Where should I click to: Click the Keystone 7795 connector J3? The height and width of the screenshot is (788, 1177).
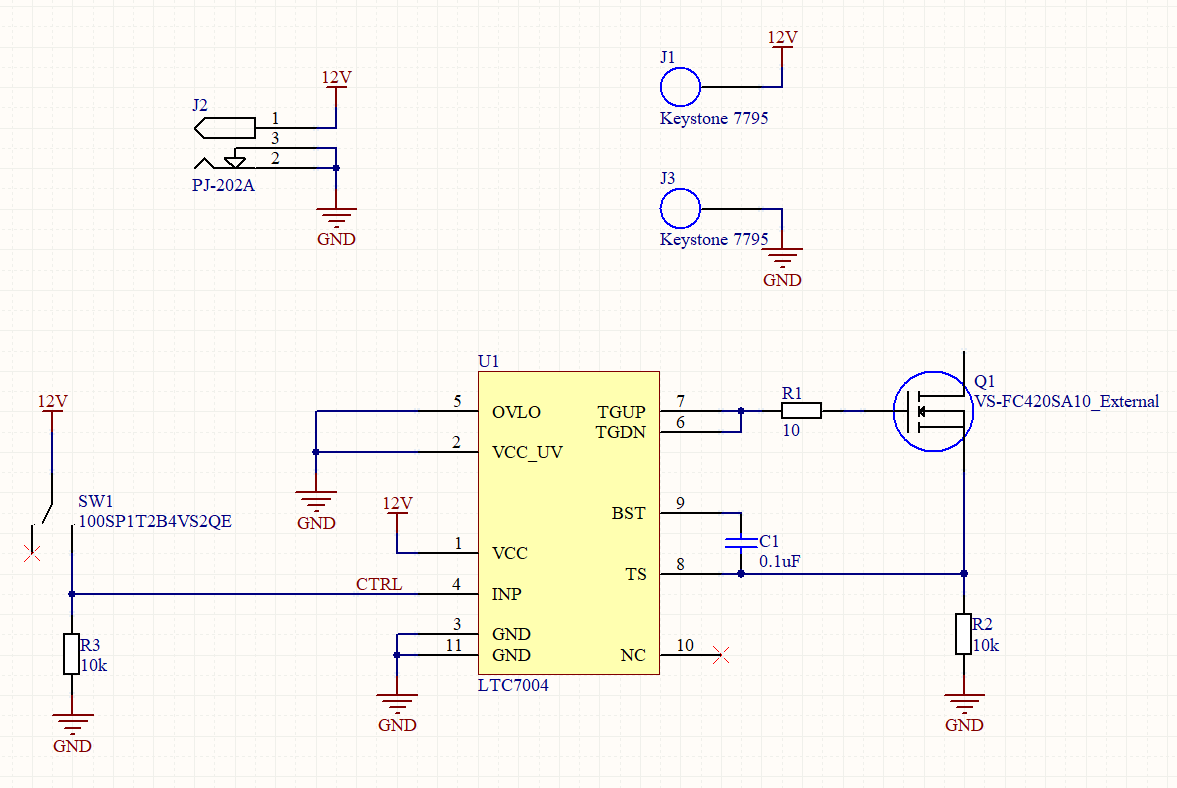tap(679, 209)
